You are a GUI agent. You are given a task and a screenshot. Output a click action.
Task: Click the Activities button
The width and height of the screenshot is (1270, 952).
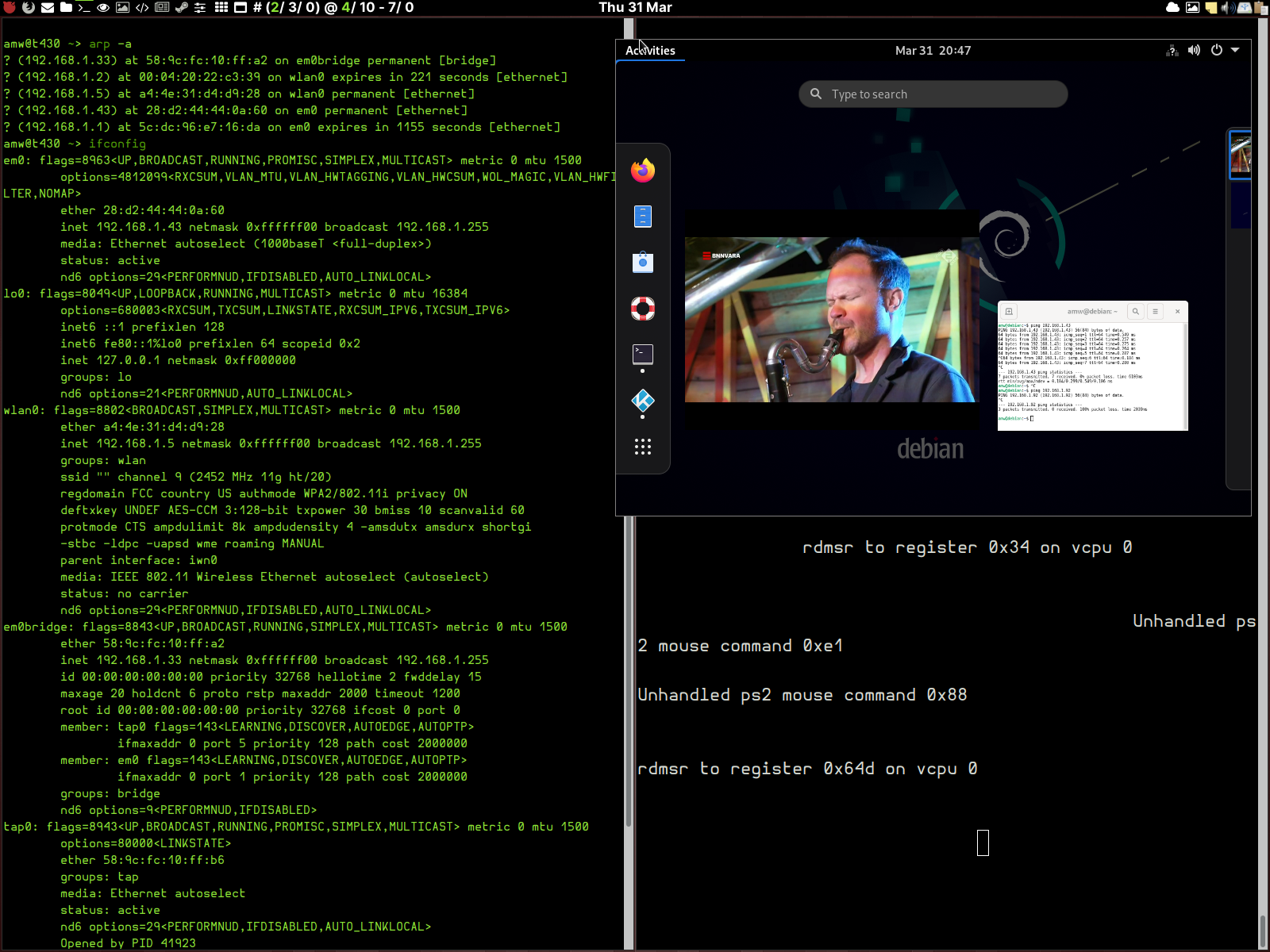click(x=650, y=50)
